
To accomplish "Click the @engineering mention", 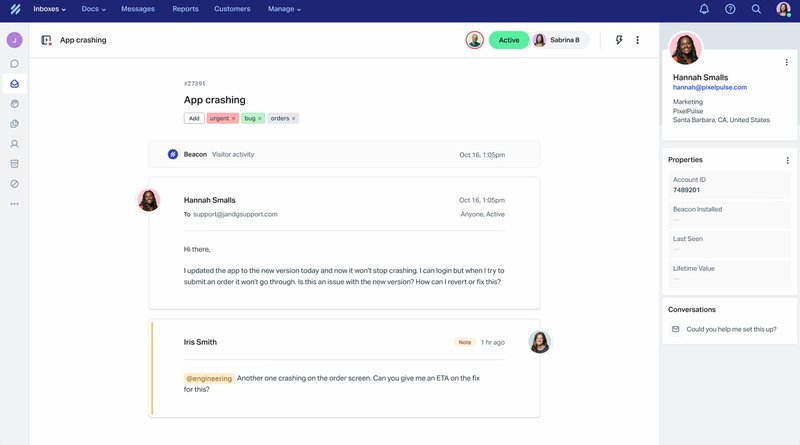I will pos(209,378).
